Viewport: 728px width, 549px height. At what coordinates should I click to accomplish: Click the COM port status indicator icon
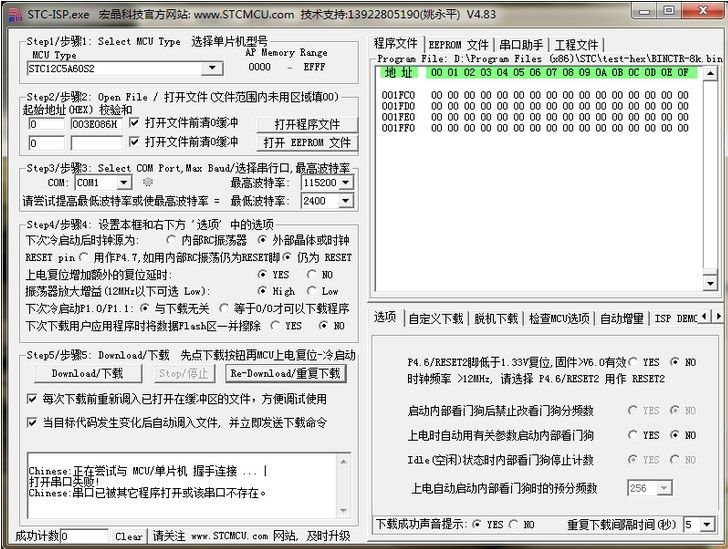(x=148, y=183)
